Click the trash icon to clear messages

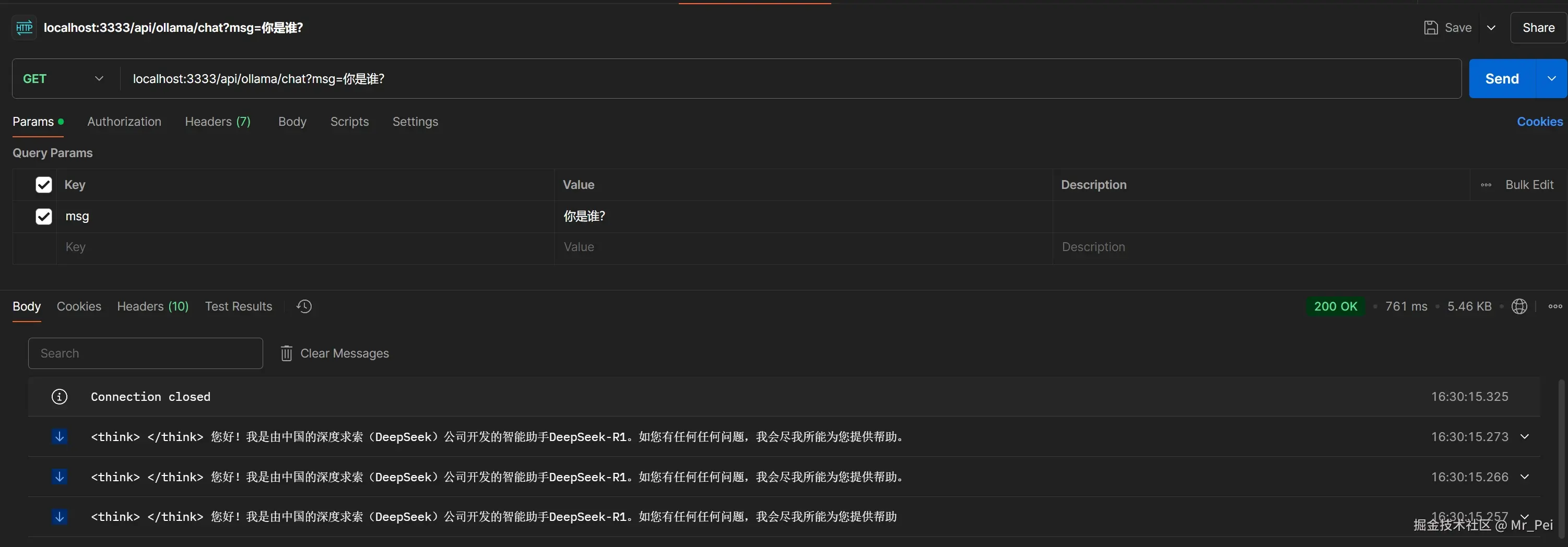286,353
